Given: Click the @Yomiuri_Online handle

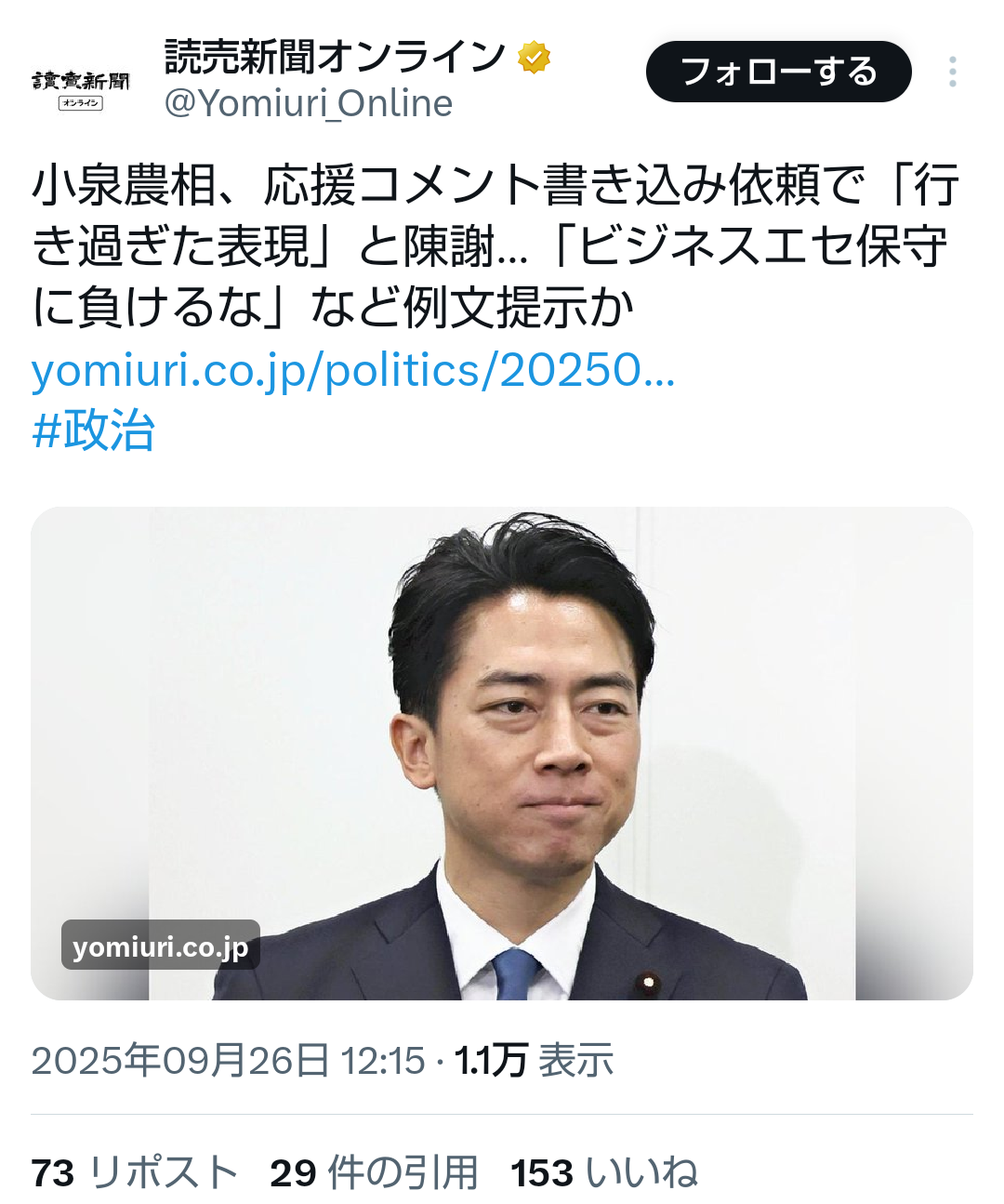Looking at the screenshot, I should click(309, 104).
